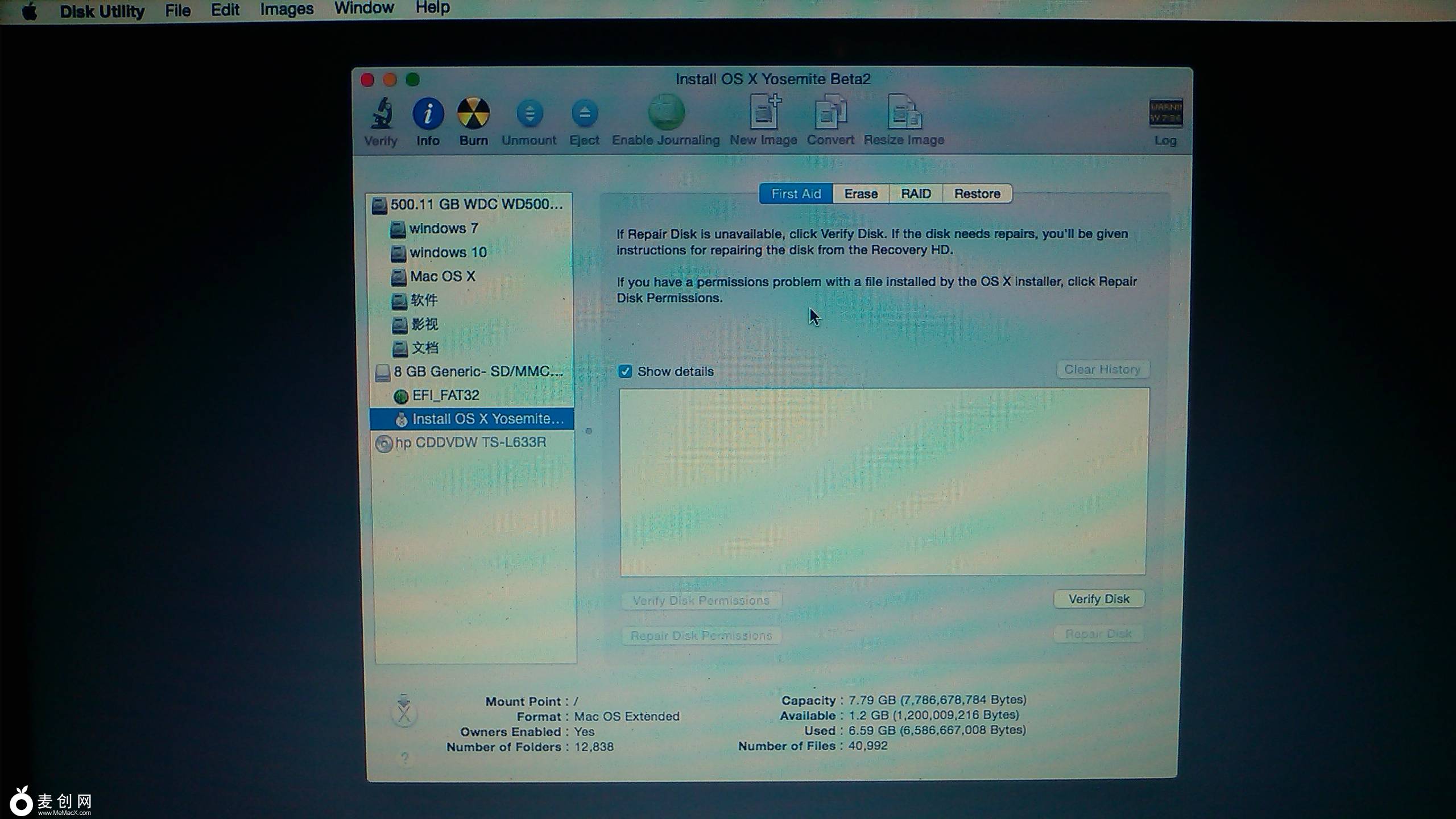This screenshot has width=1456, height=819.
Task: Switch to the Erase tab
Action: [861, 194]
